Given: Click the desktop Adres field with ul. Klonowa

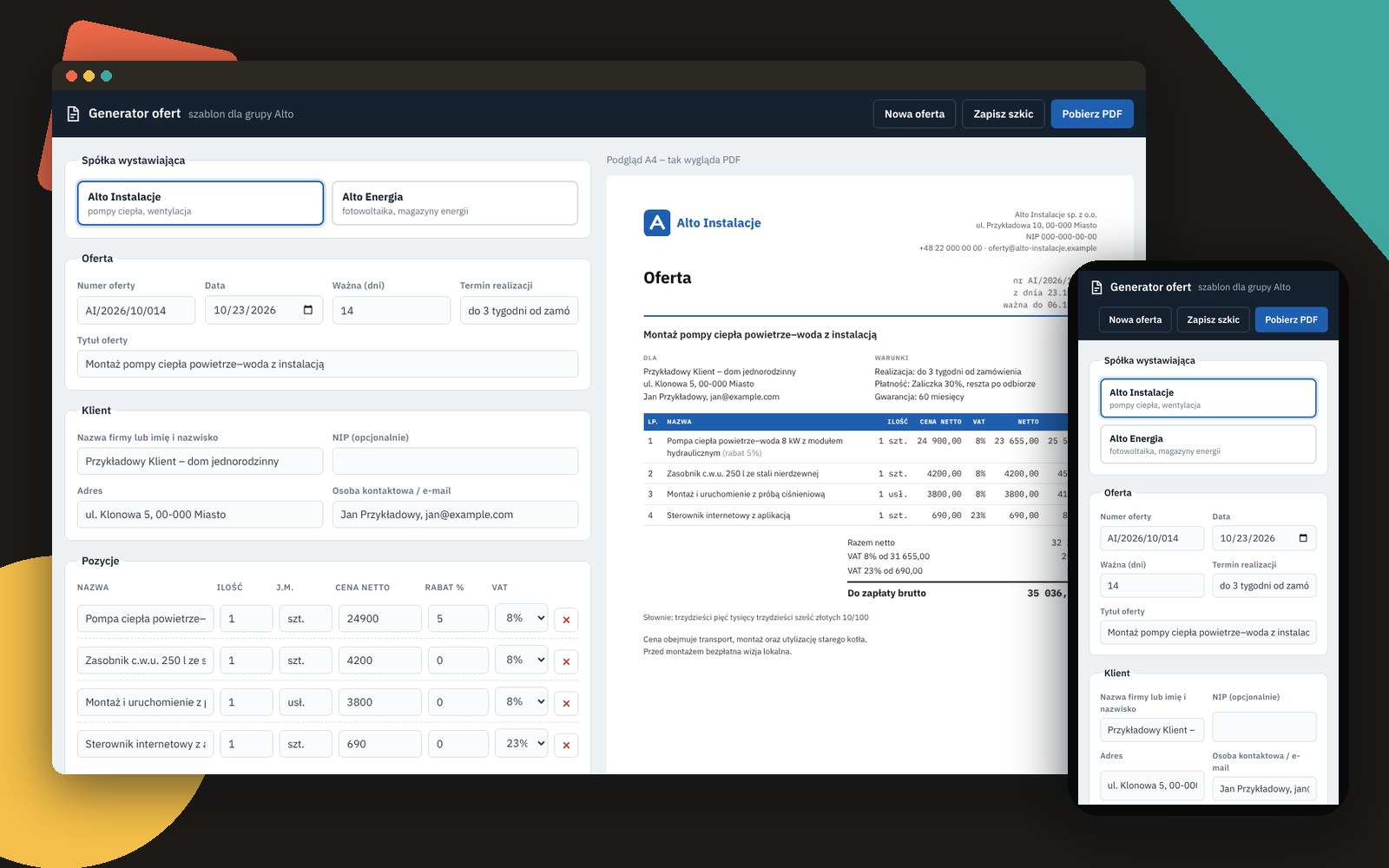Looking at the screenshot, I should 200,514.
